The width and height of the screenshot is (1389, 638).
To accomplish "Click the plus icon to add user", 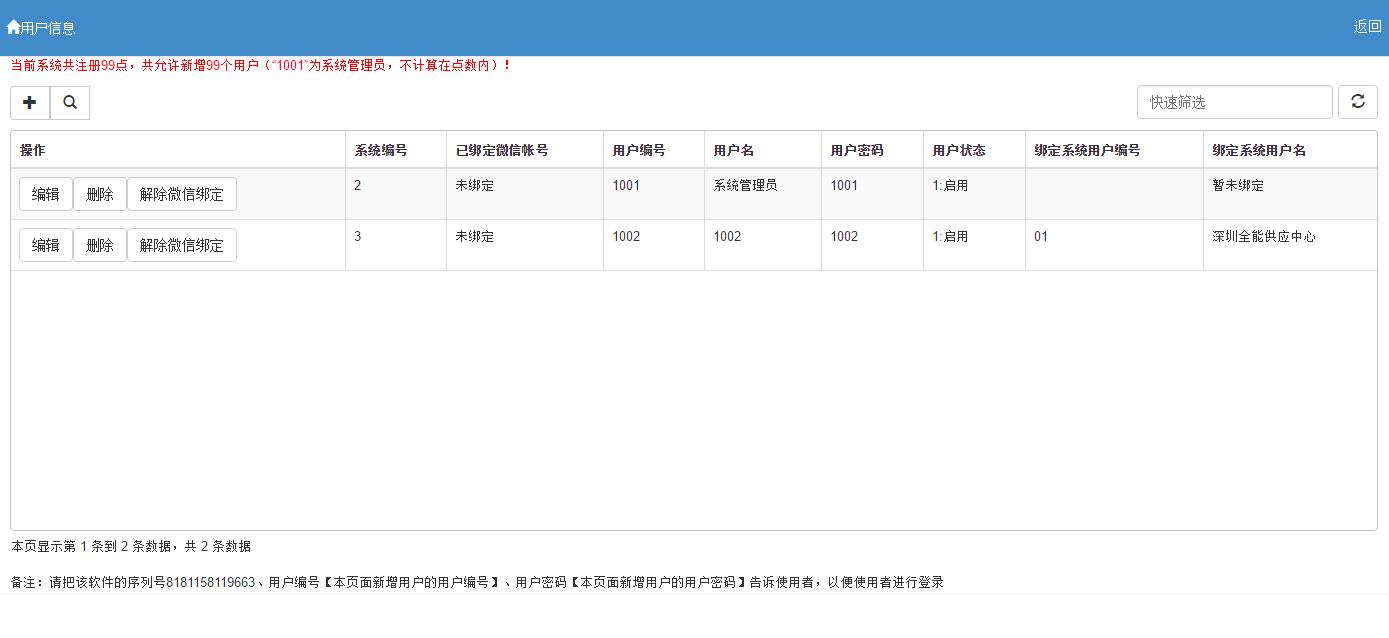I will [x=30, y=102].
